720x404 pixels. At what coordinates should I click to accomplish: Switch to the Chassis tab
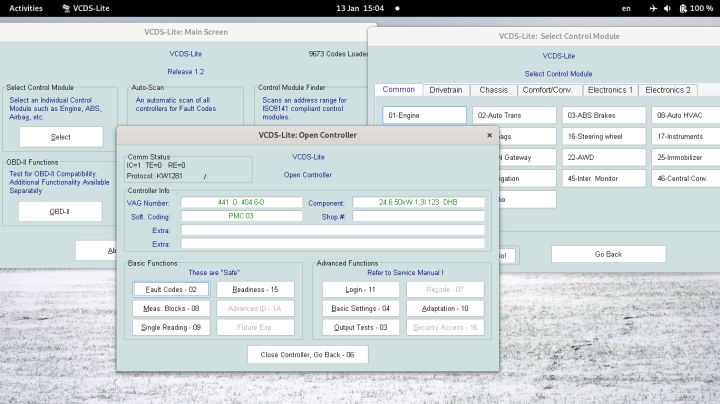coord(494,90)
